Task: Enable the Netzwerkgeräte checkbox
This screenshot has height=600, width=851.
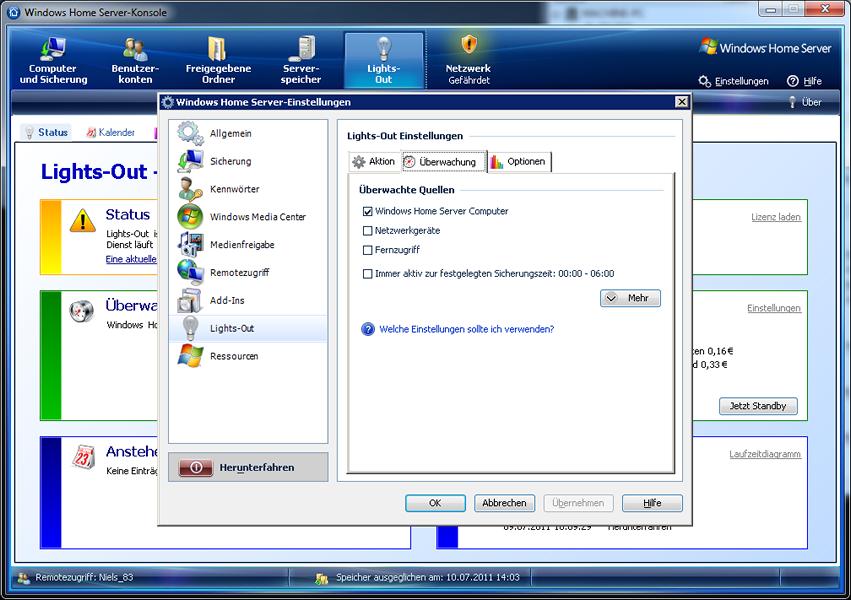Action: (x=367, y=231)
